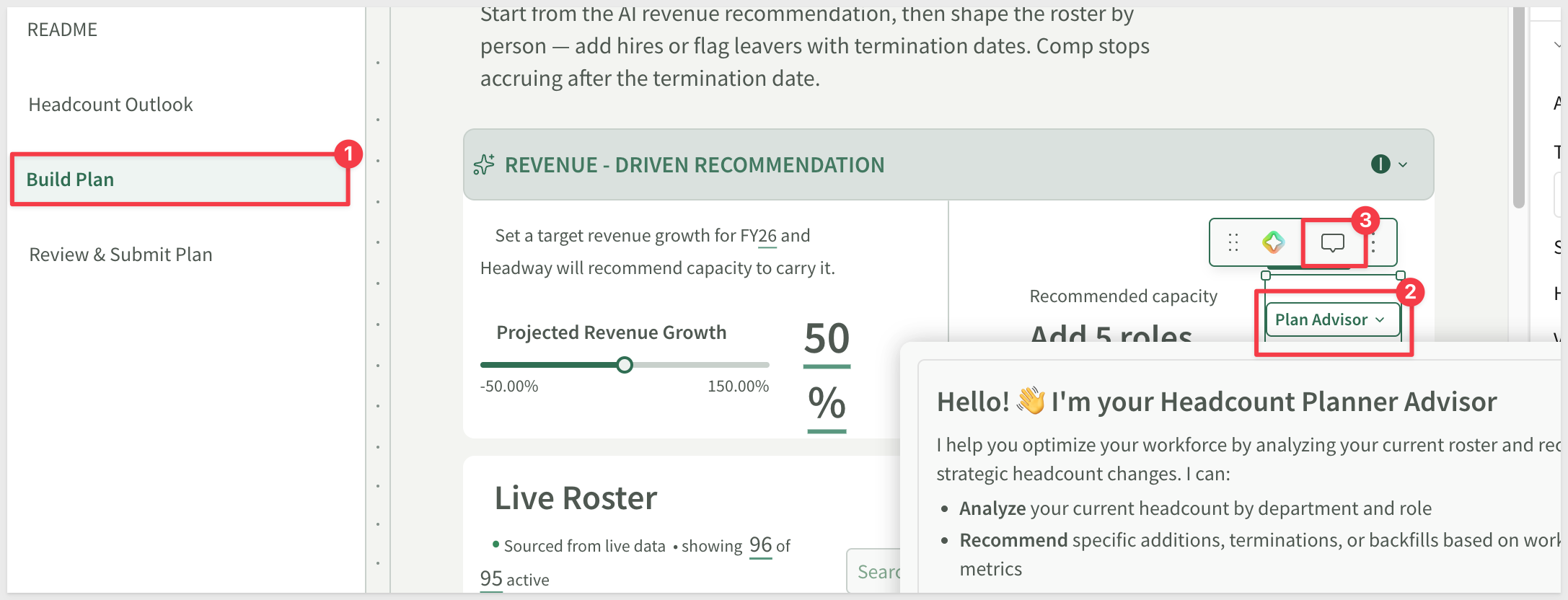Screen dimensions: 1568x600
Task: Click the Headcount Planner Advisor greeting heading
Action: coord(1216,402)
